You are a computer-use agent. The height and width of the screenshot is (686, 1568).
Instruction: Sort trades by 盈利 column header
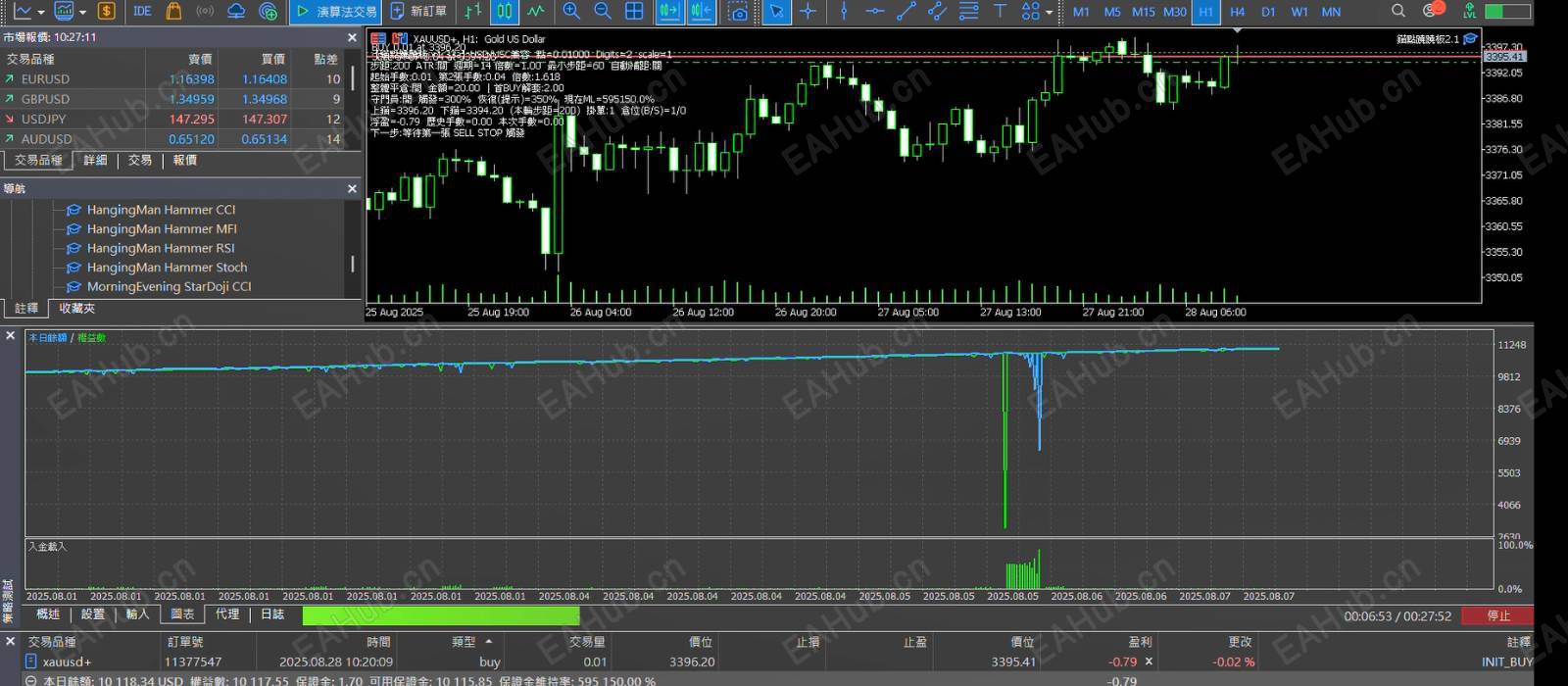(1140, 642)
